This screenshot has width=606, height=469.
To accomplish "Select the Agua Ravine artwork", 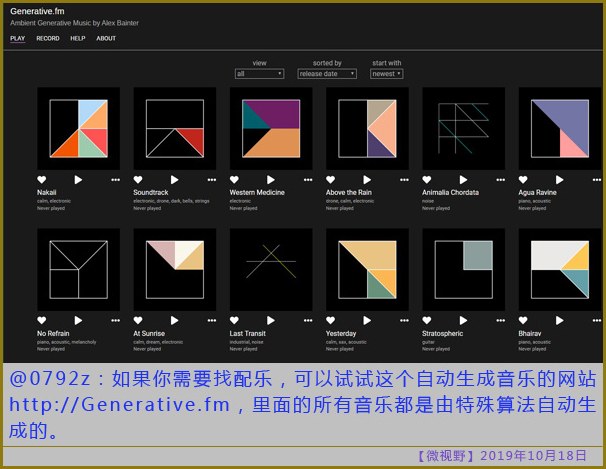I will coord(560,129).
